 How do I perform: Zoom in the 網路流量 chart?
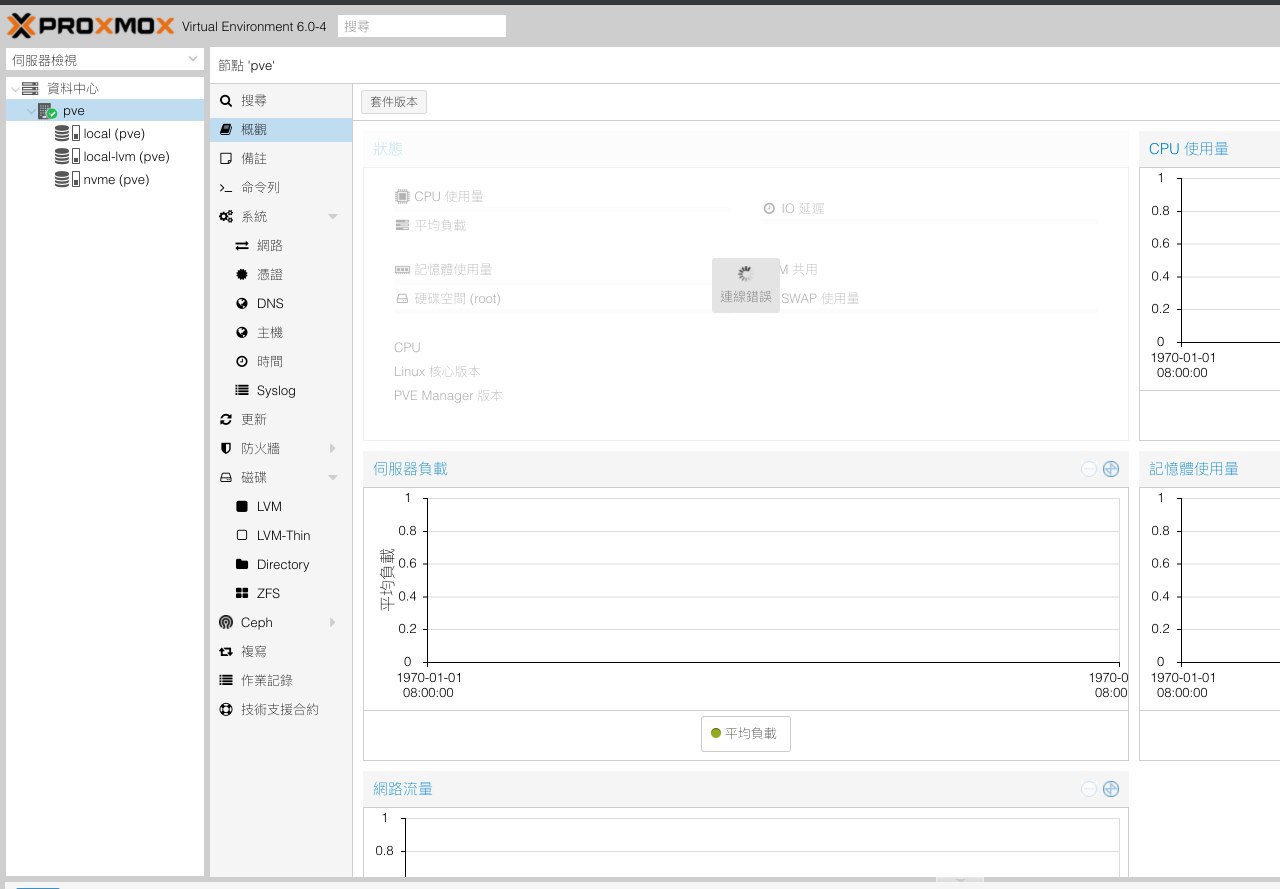tap(1111, 789)
